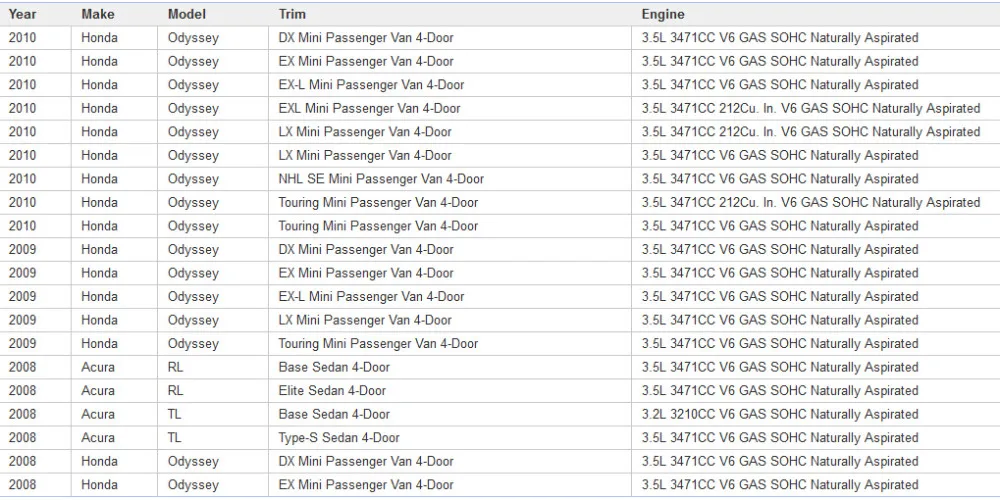Click Acura make in the Elite Sedan row
This screenshot has width=1000, height=500.
coord(98,391)
